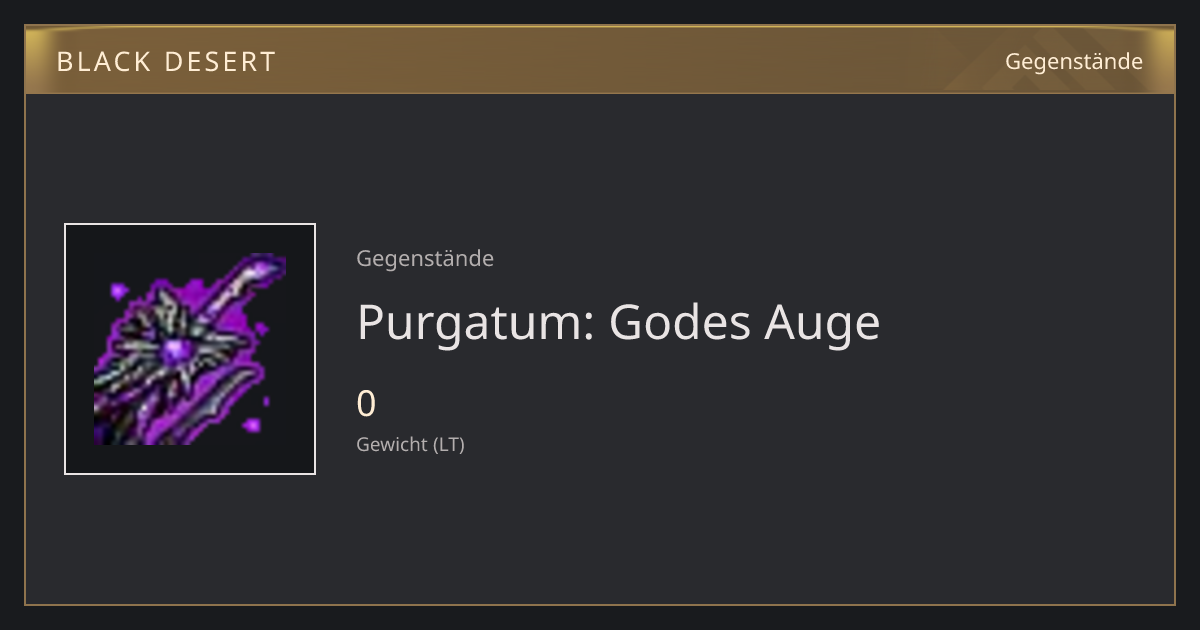Screen dimensions: 1200x630
Task: Click the gold header banner's empty middle
Action: point(640,60)
